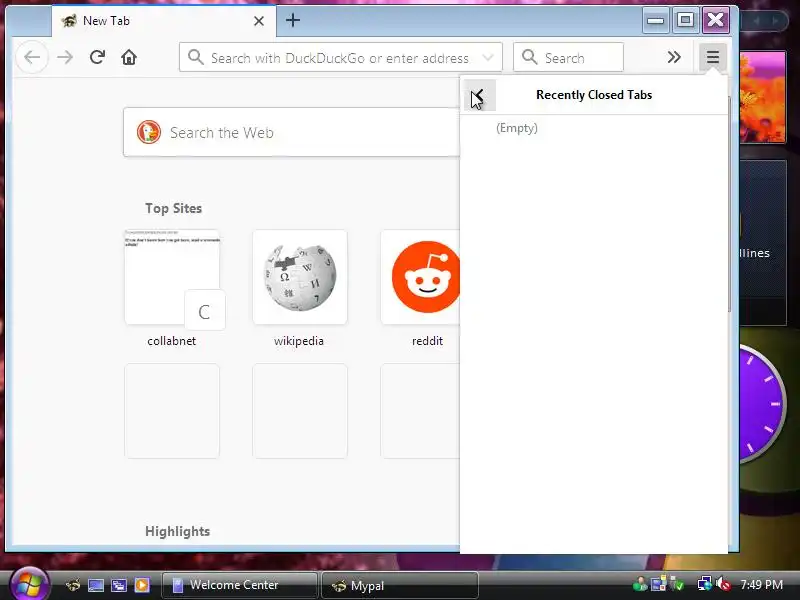Click the collabnet label text

171,341
